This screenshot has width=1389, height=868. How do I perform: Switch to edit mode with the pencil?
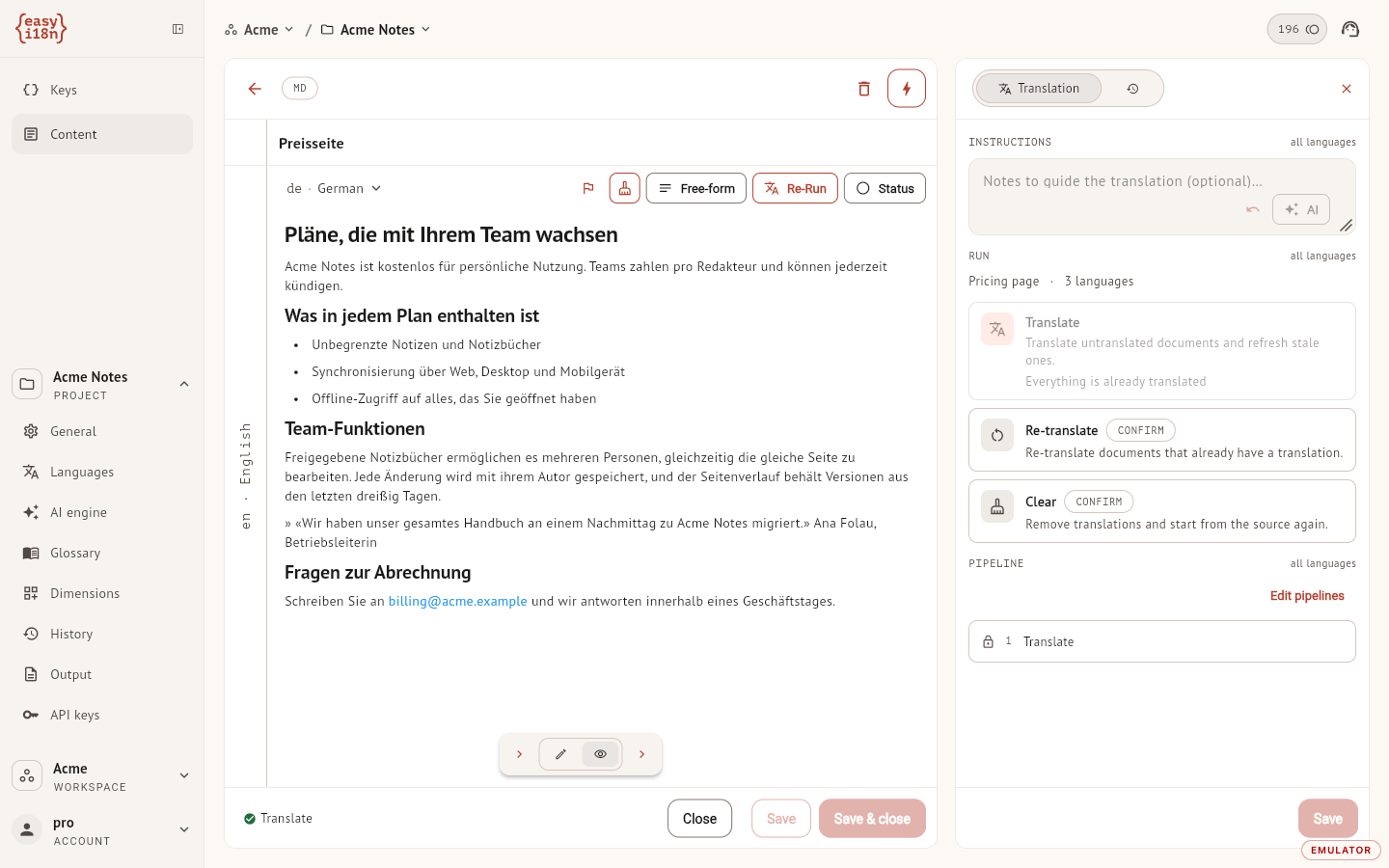[560, 754]
